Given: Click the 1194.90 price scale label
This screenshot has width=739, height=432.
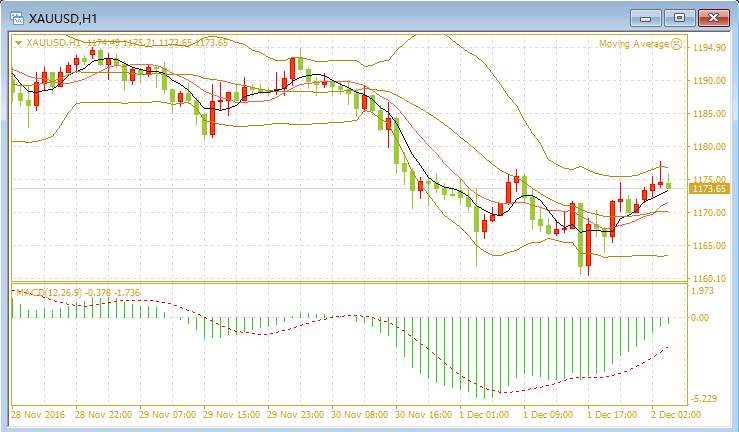Looking at the screenshot, I should point(709,48).
